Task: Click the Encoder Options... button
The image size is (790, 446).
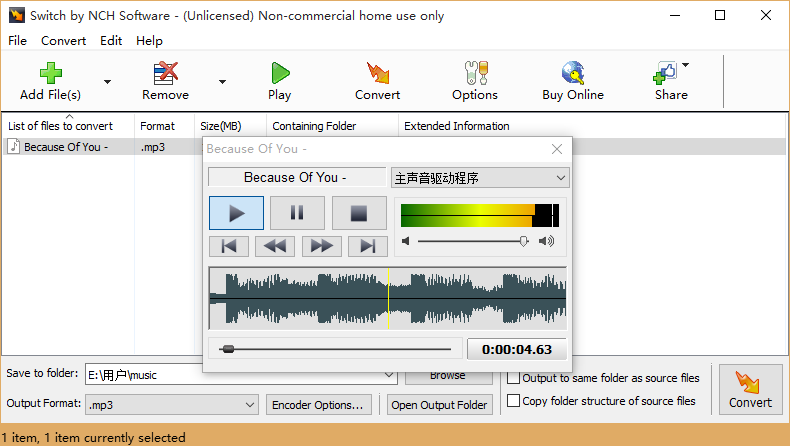Action: tap(318, 405)
